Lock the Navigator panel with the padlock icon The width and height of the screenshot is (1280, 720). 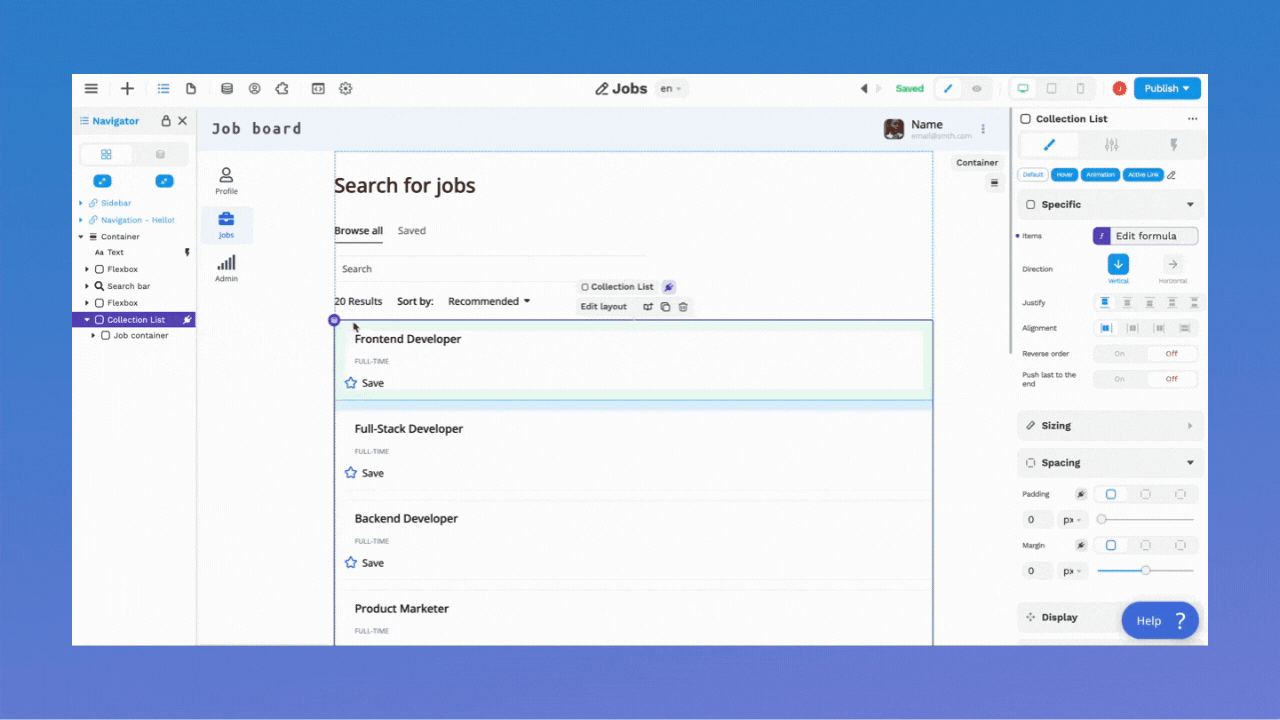(164, 120)
